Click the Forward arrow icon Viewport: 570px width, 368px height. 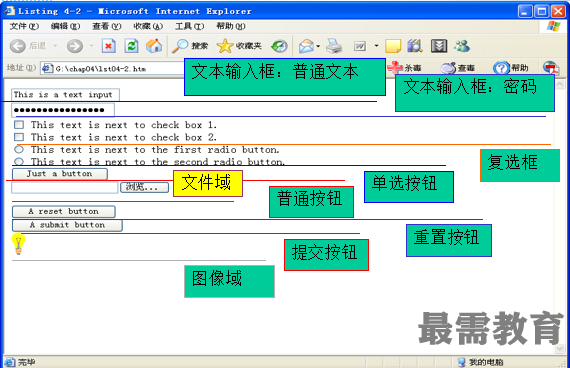click(75, 46)
